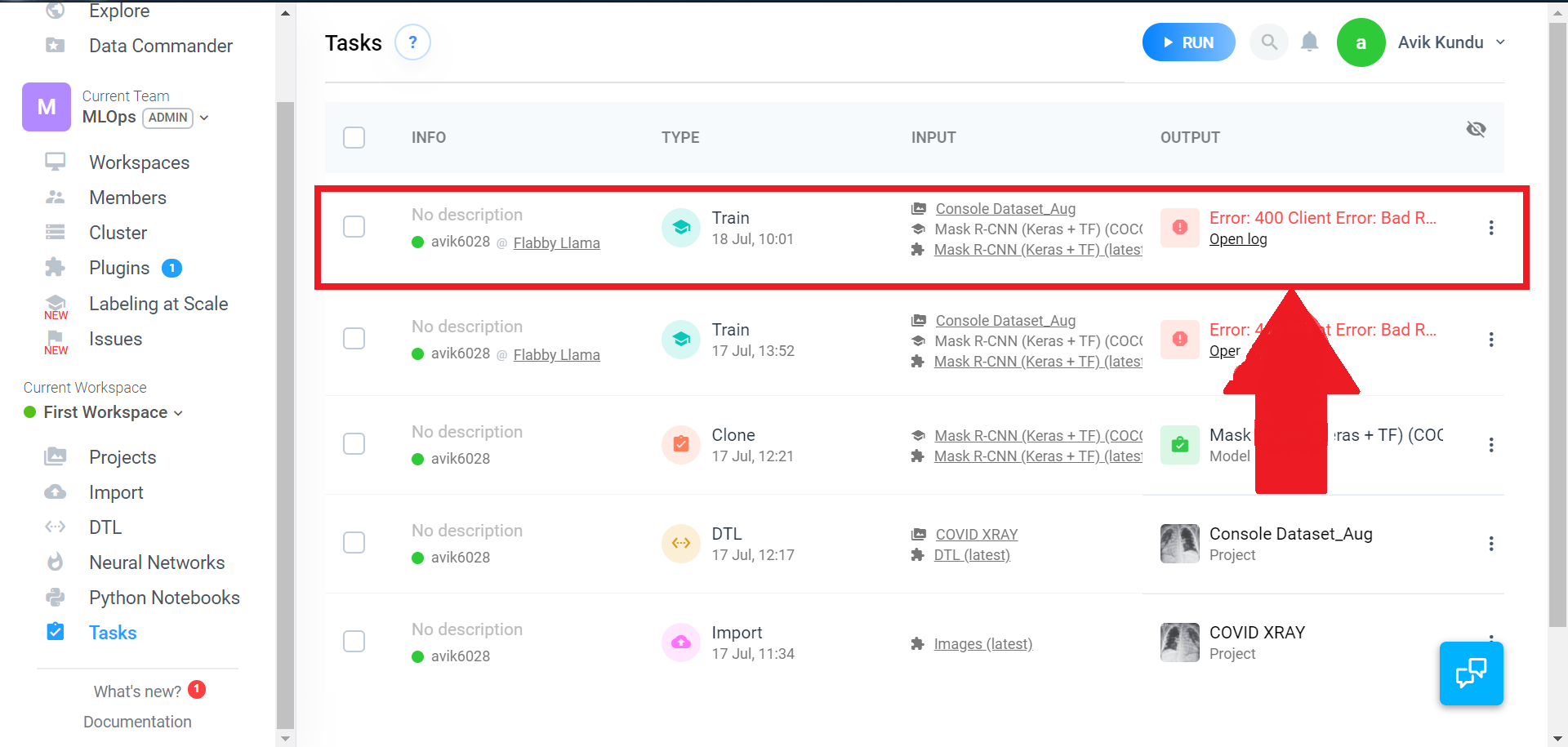This screenshot has height=747, width=1568.
Task: Open the Tasks help question mark
Action: pyautogui.click(x=412, y=42)
